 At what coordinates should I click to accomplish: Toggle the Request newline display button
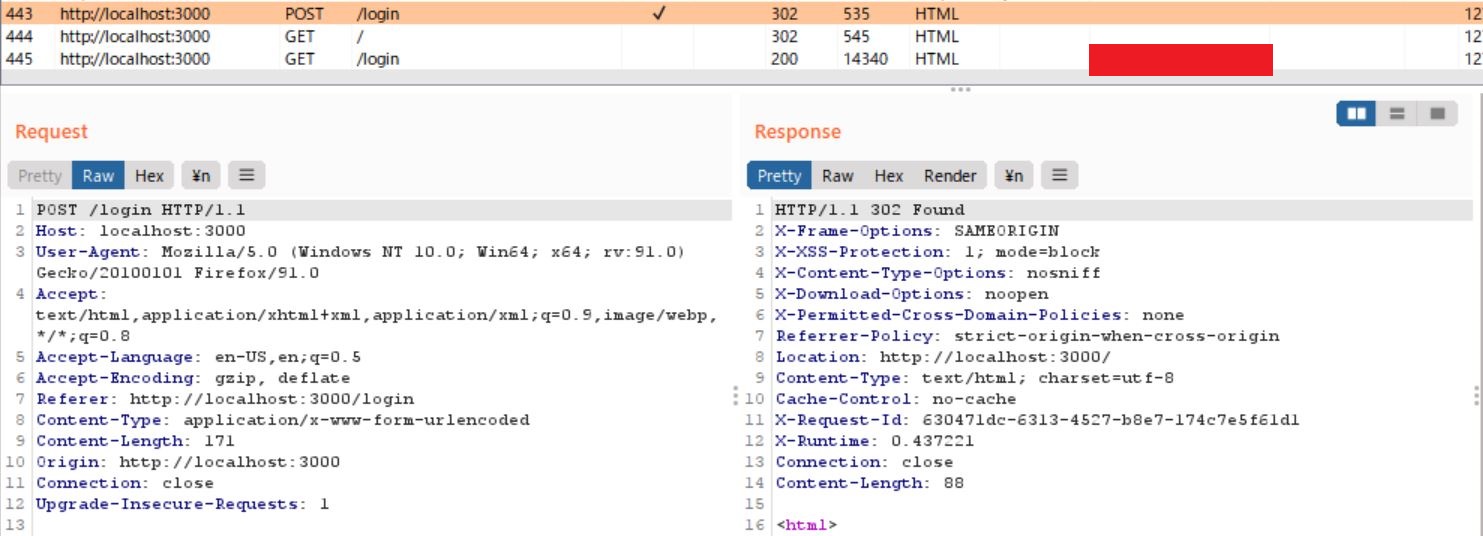[x=202, y=176]
